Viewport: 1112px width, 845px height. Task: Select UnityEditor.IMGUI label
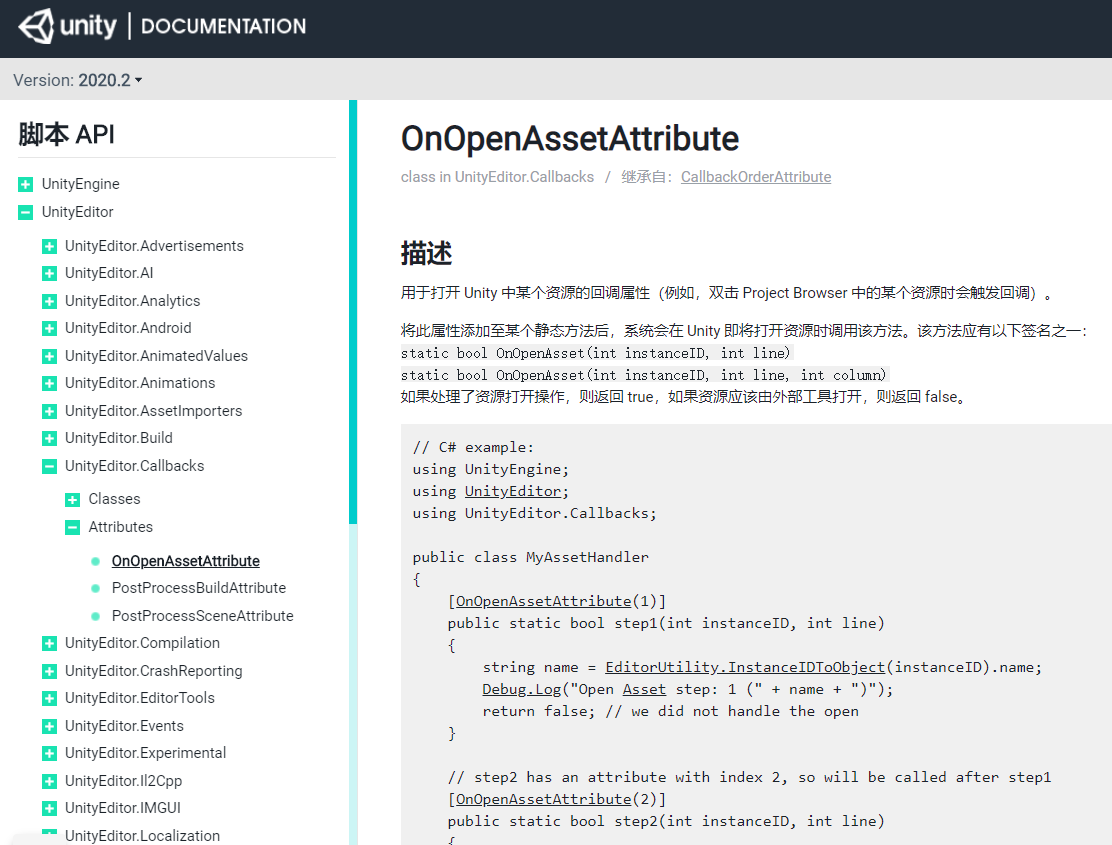point(123,808)
